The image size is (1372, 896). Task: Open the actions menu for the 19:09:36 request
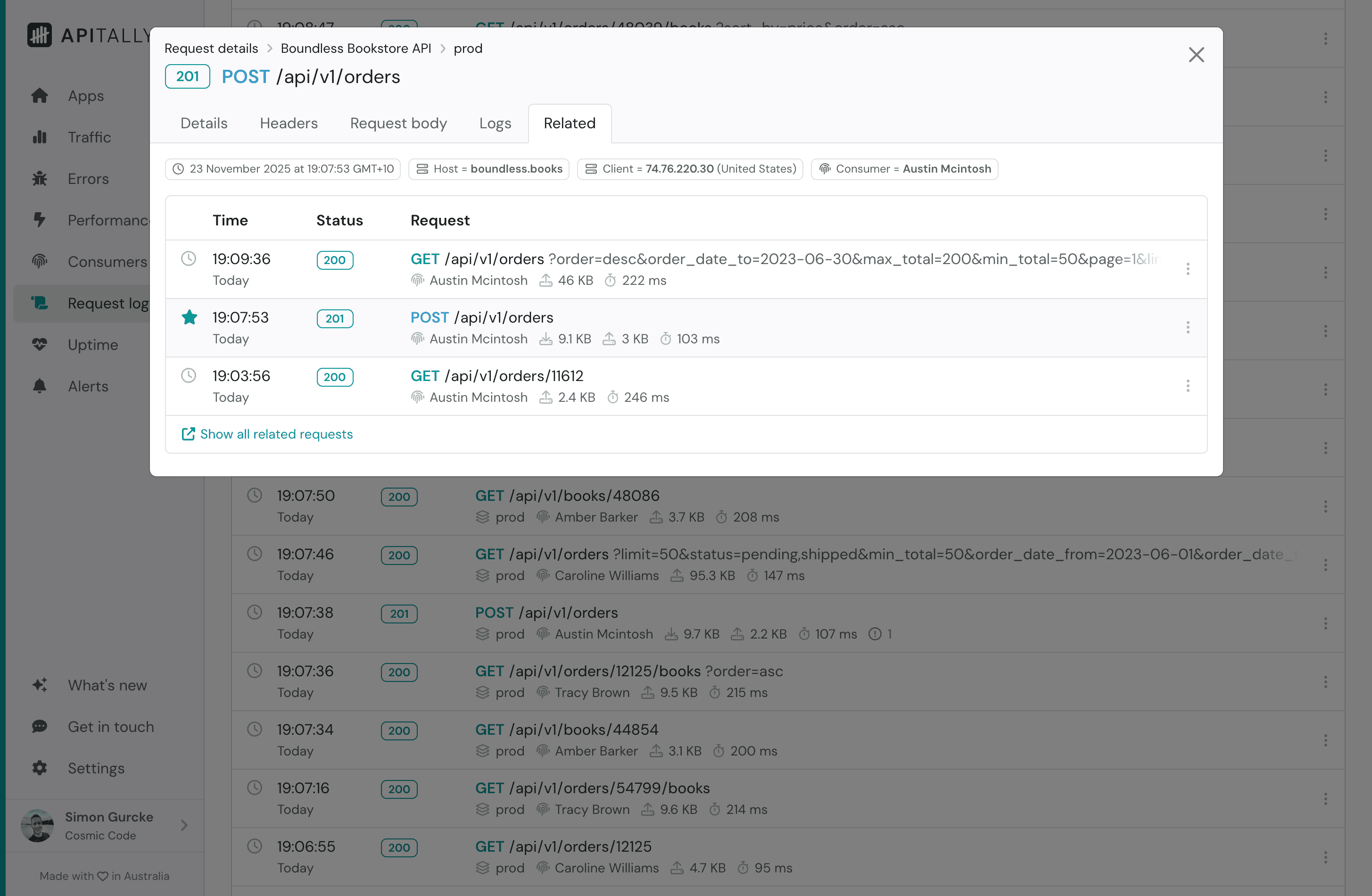pos(1188,269)
